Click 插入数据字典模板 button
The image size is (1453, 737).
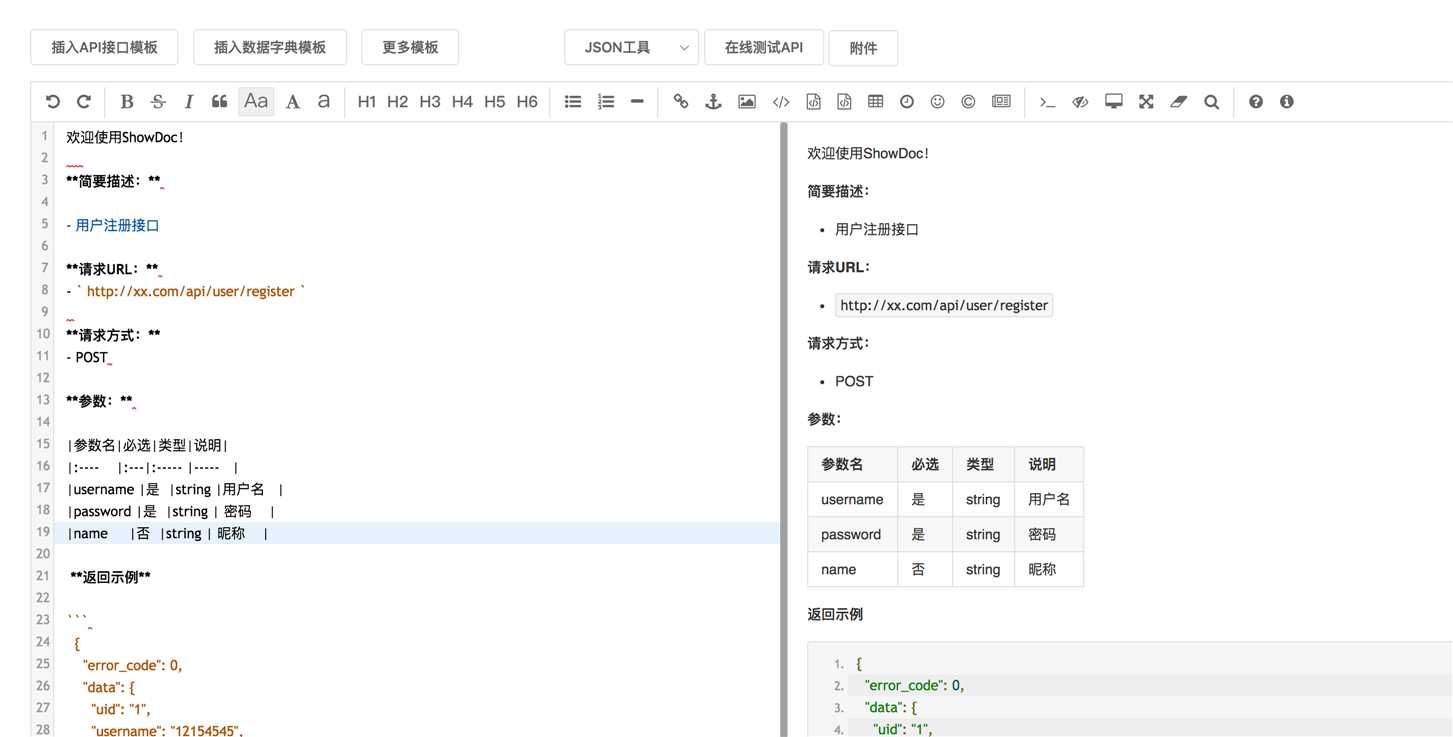[270, 47]
